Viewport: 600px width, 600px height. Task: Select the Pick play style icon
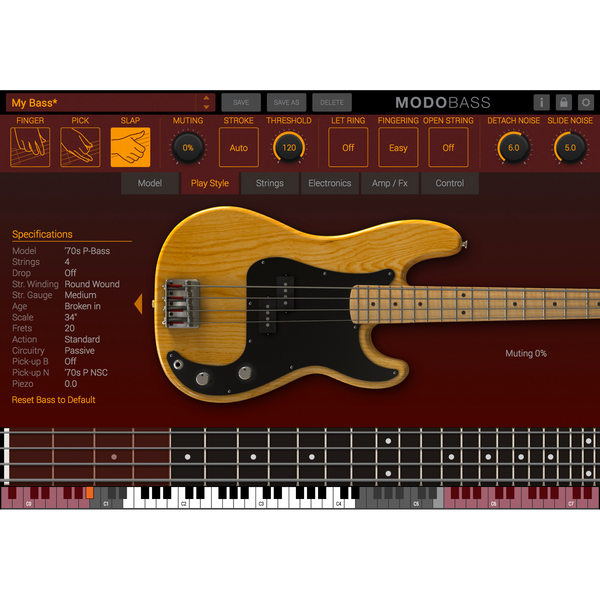(x=80, y=147)
